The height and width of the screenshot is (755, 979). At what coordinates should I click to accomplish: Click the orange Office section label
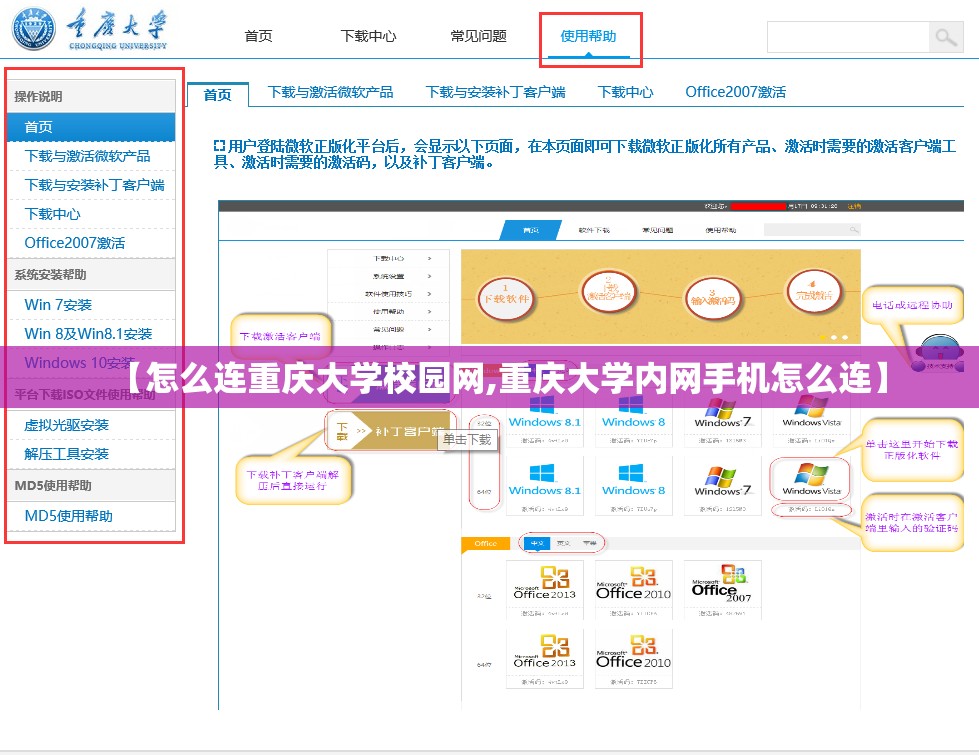(x=485, y=544)
